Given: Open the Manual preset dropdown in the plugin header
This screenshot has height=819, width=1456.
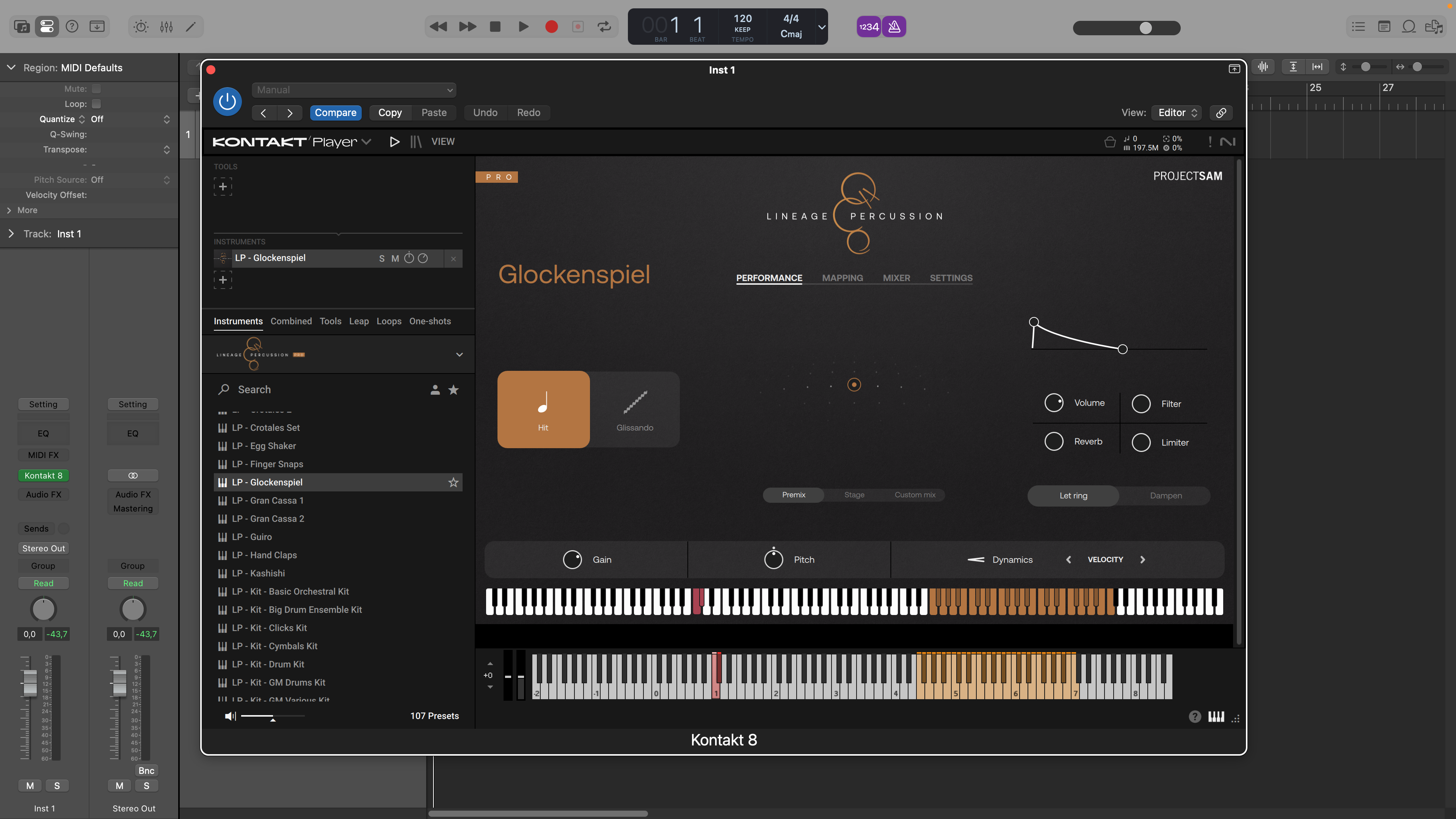Looking at the screenshot, I should tap(354, 89).
